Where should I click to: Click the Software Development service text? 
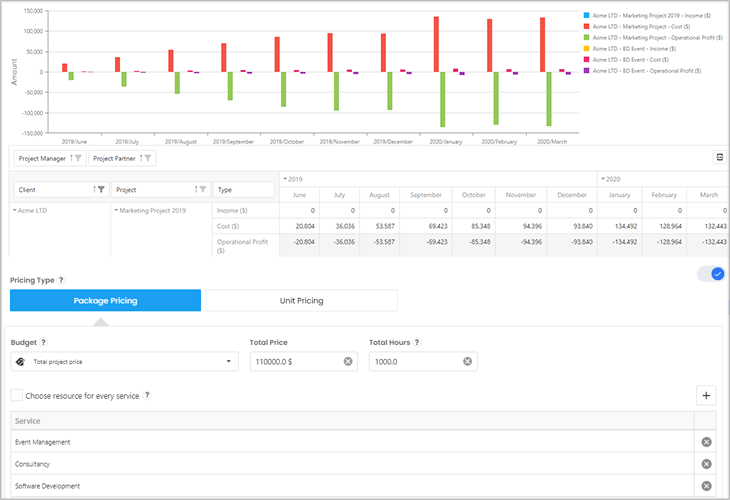pyautogui.click(x=47, y=486)
